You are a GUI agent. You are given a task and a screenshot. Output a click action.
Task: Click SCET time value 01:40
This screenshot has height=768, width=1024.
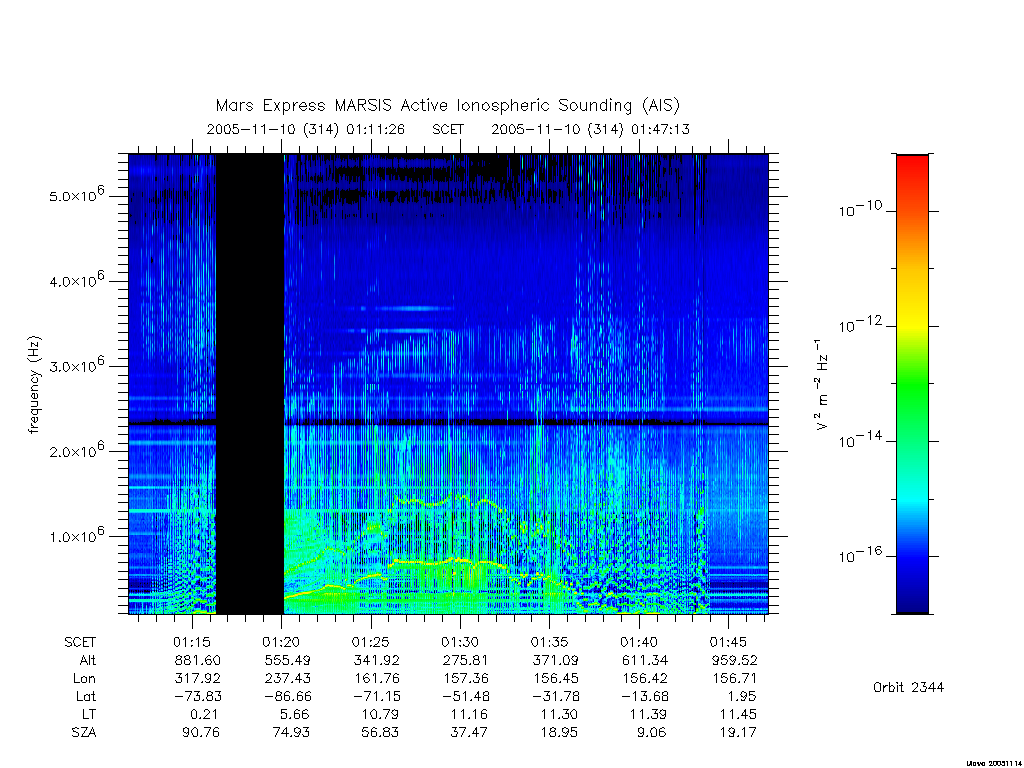coord(639,642)
